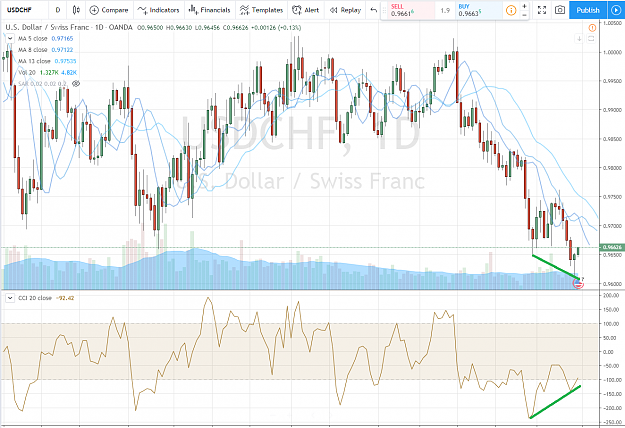Decrease order quantity with minus button
Viewport: 625px width, 428px height.
(x=524, y=15)
